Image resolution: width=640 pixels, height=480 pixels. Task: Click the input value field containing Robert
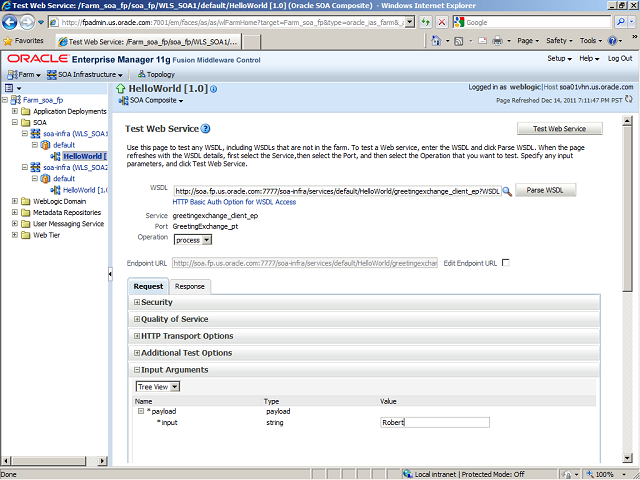[434, 422]
